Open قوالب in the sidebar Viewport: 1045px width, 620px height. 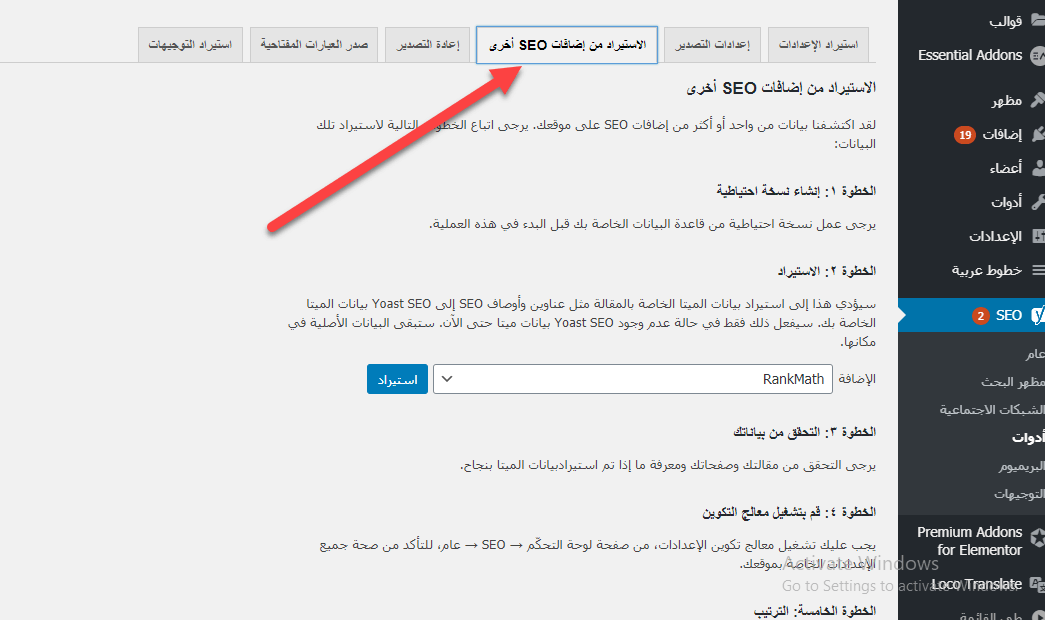[1006, 21]
